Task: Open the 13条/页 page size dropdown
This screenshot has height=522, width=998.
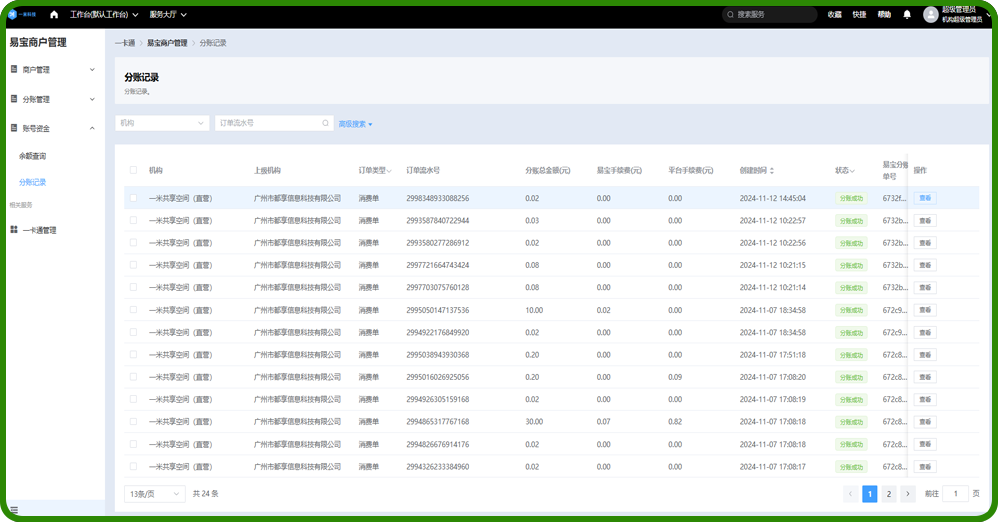Action: click(155, 494)
